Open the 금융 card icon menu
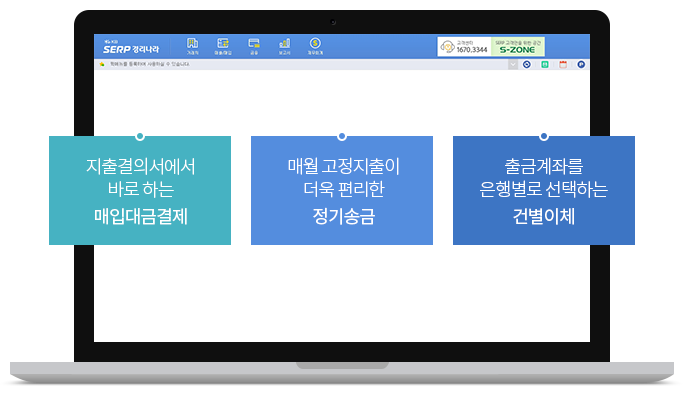This screenshot has height=396, width=684. click(254, 46)
